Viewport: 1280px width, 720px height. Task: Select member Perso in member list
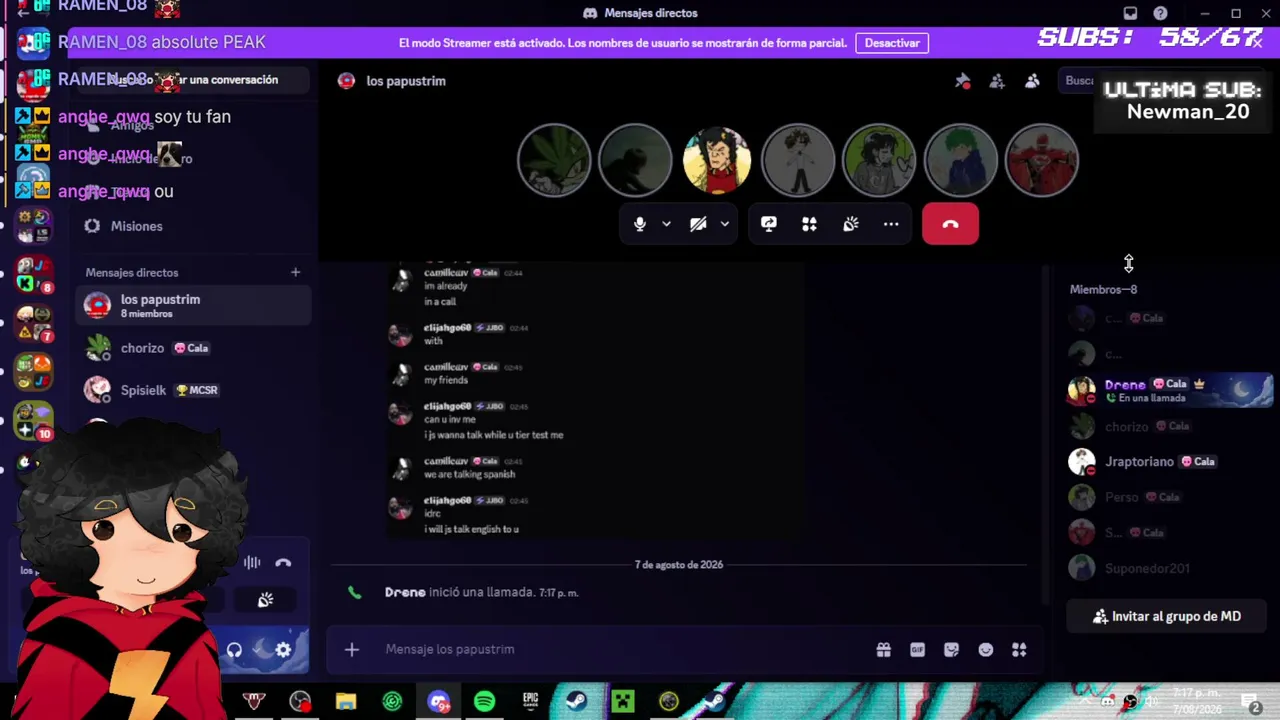point(1169,497)
